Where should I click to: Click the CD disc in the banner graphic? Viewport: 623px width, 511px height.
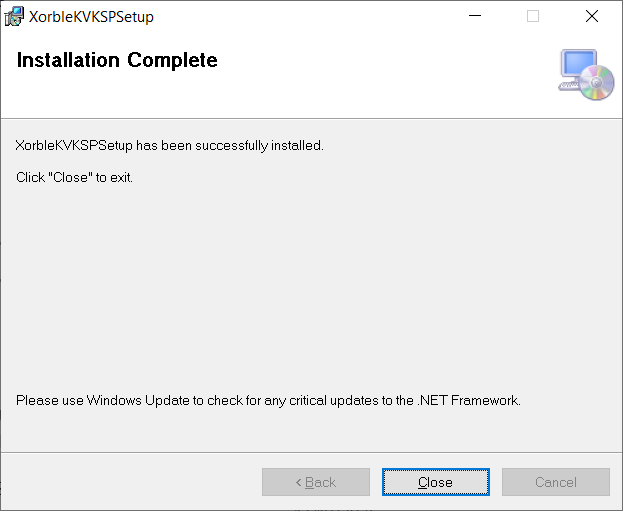click(598, 83)
